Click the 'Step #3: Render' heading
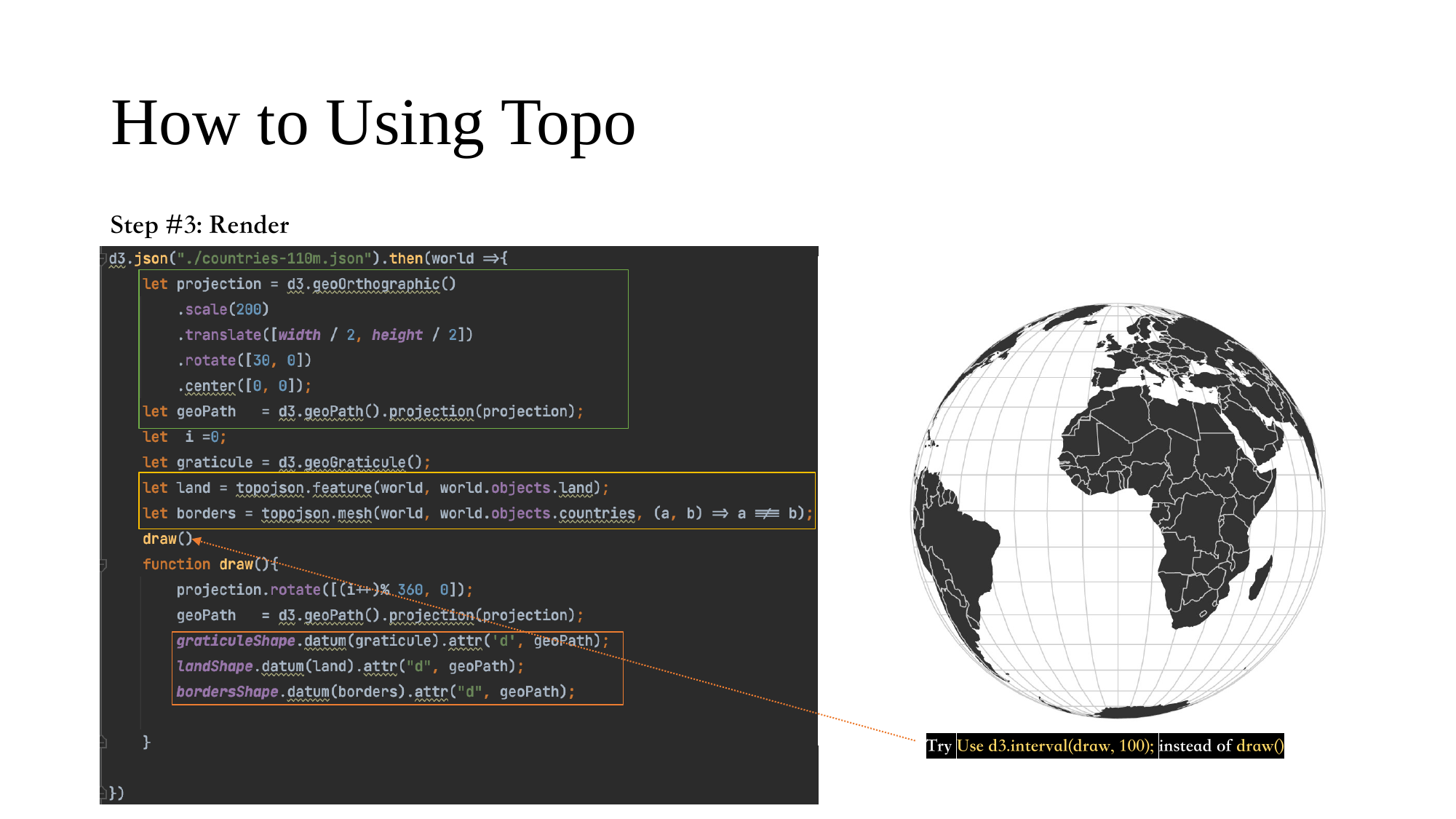 click(199, 225)
